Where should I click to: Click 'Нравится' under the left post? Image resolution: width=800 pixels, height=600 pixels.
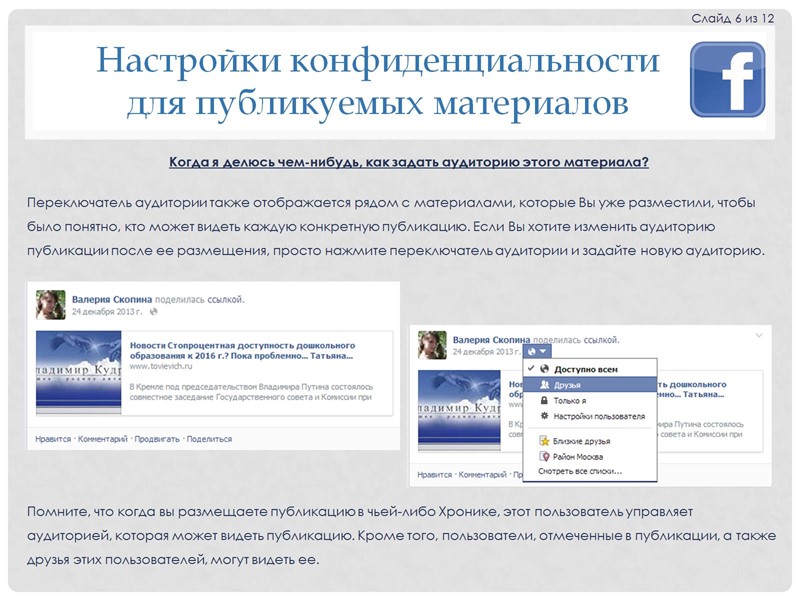tap(53, 439)
